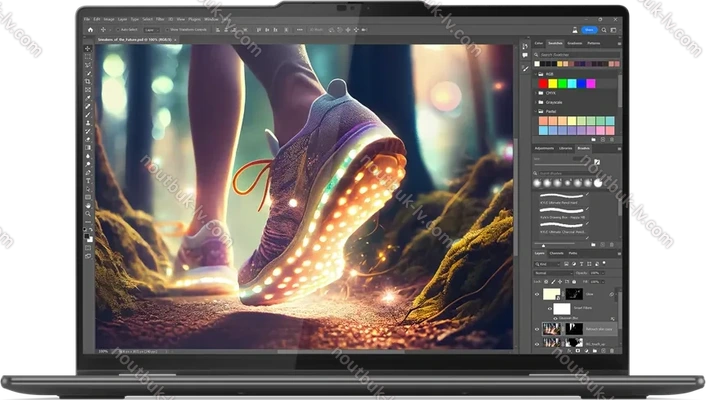Switch to the Channels tab
Image resolution: width=706 pixels, height=400 pixels.
point(558,253)
